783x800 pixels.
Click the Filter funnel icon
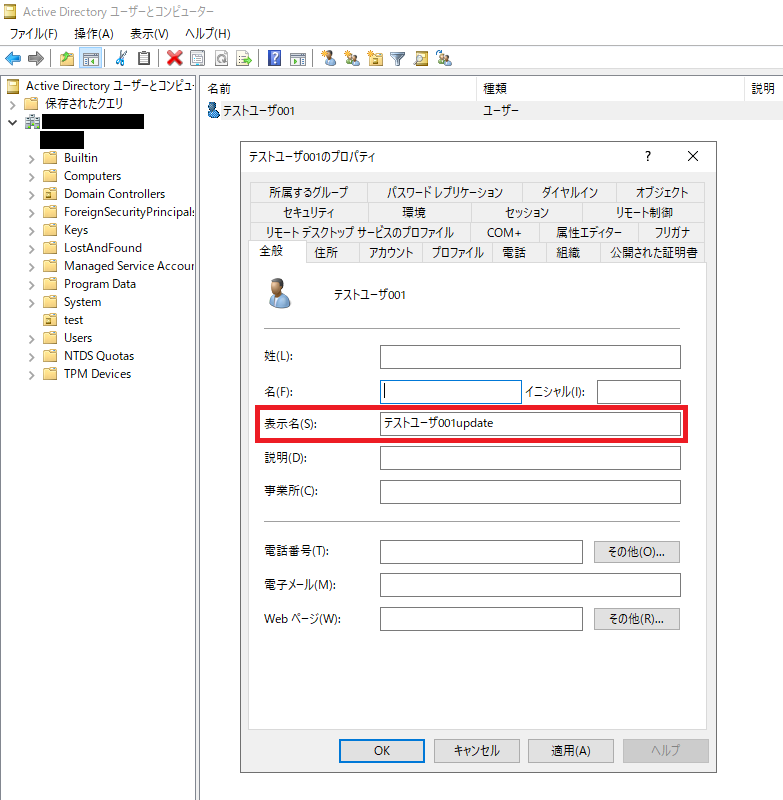[x=397, y=59]
